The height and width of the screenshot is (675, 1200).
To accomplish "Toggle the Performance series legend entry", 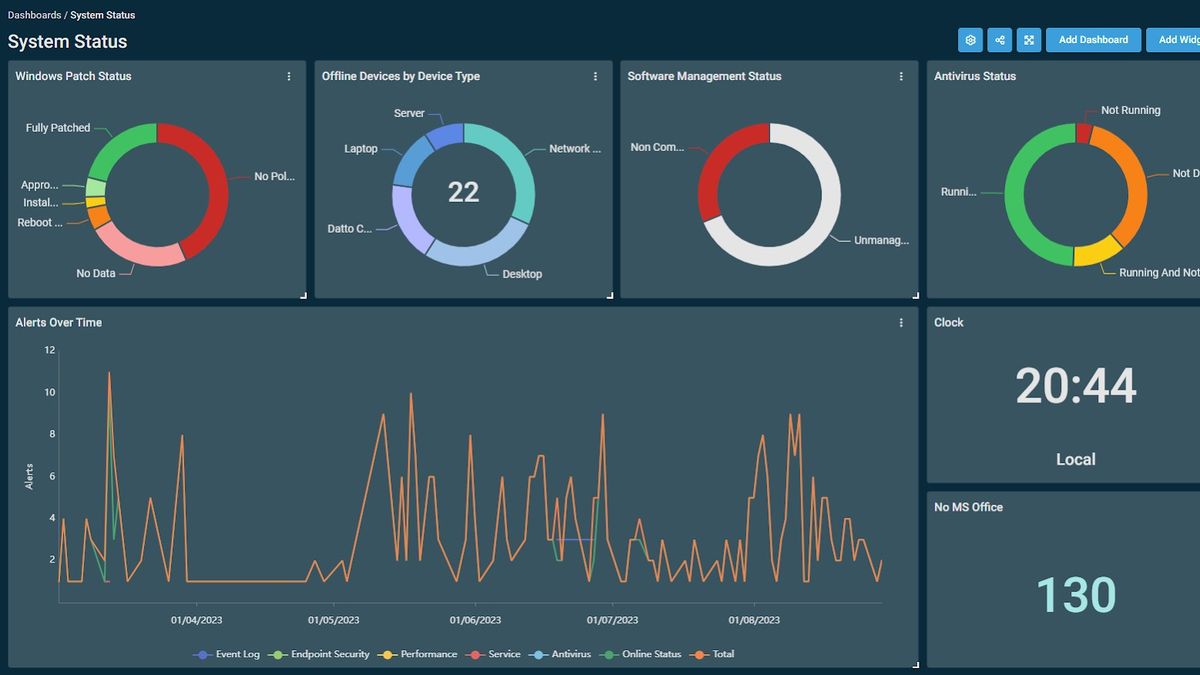I will (431, 654).
